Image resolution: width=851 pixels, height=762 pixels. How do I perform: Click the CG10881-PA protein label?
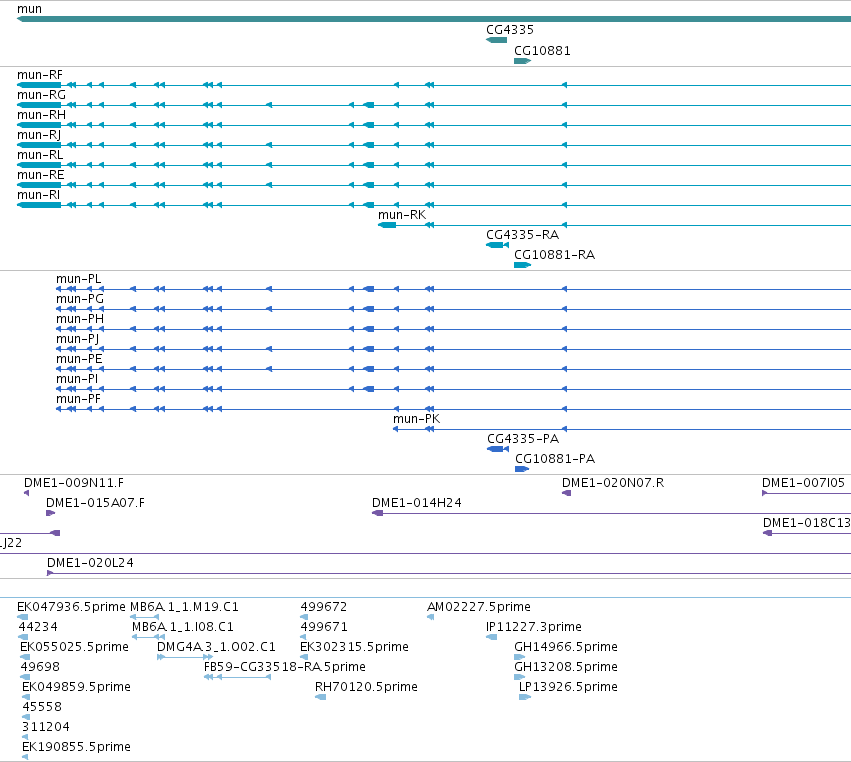(555, 459)
